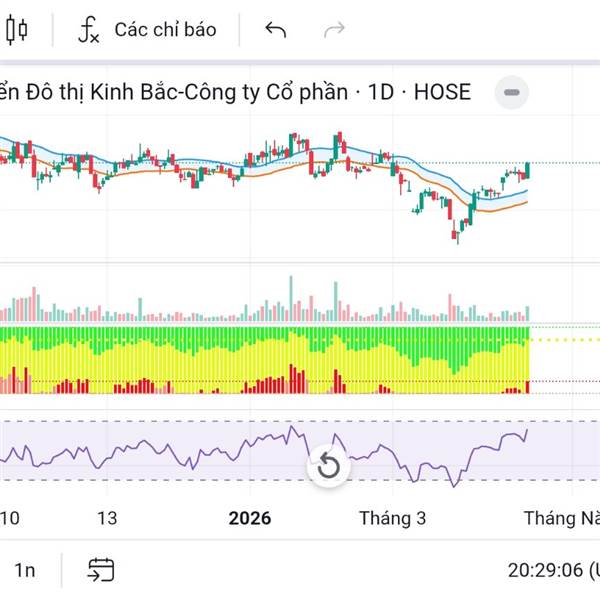The width and height of the screenshot is (600, 600).
Task: Click the fx indicators icon
Action: pos(89,30)
